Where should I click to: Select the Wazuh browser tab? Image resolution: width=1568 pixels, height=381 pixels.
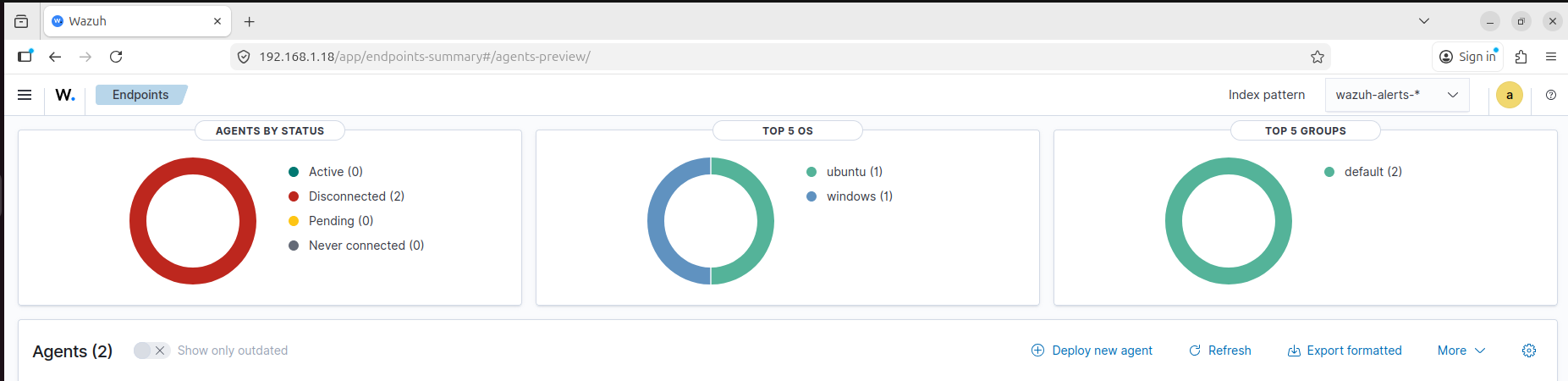[127, 21]
